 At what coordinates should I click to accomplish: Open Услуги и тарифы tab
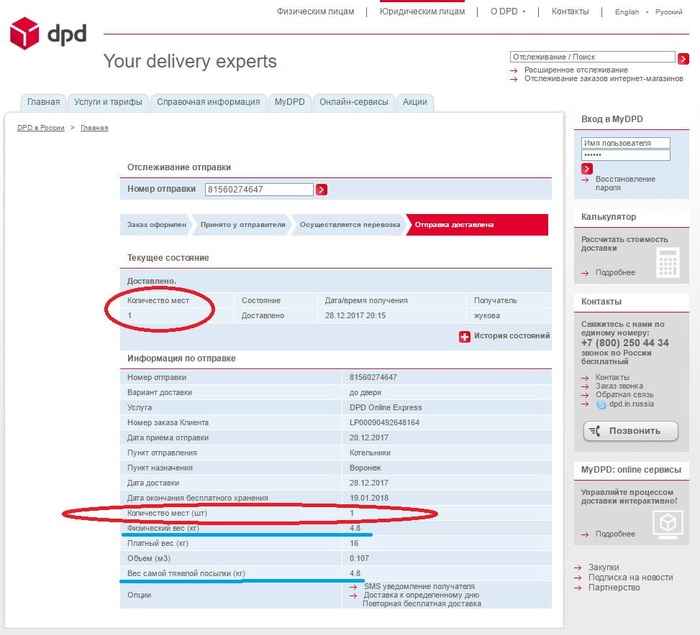click(x=107, y=102)
